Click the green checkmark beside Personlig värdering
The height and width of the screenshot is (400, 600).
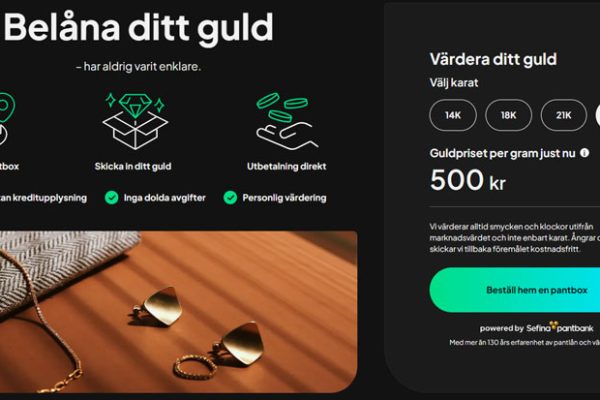pos(230,198)
